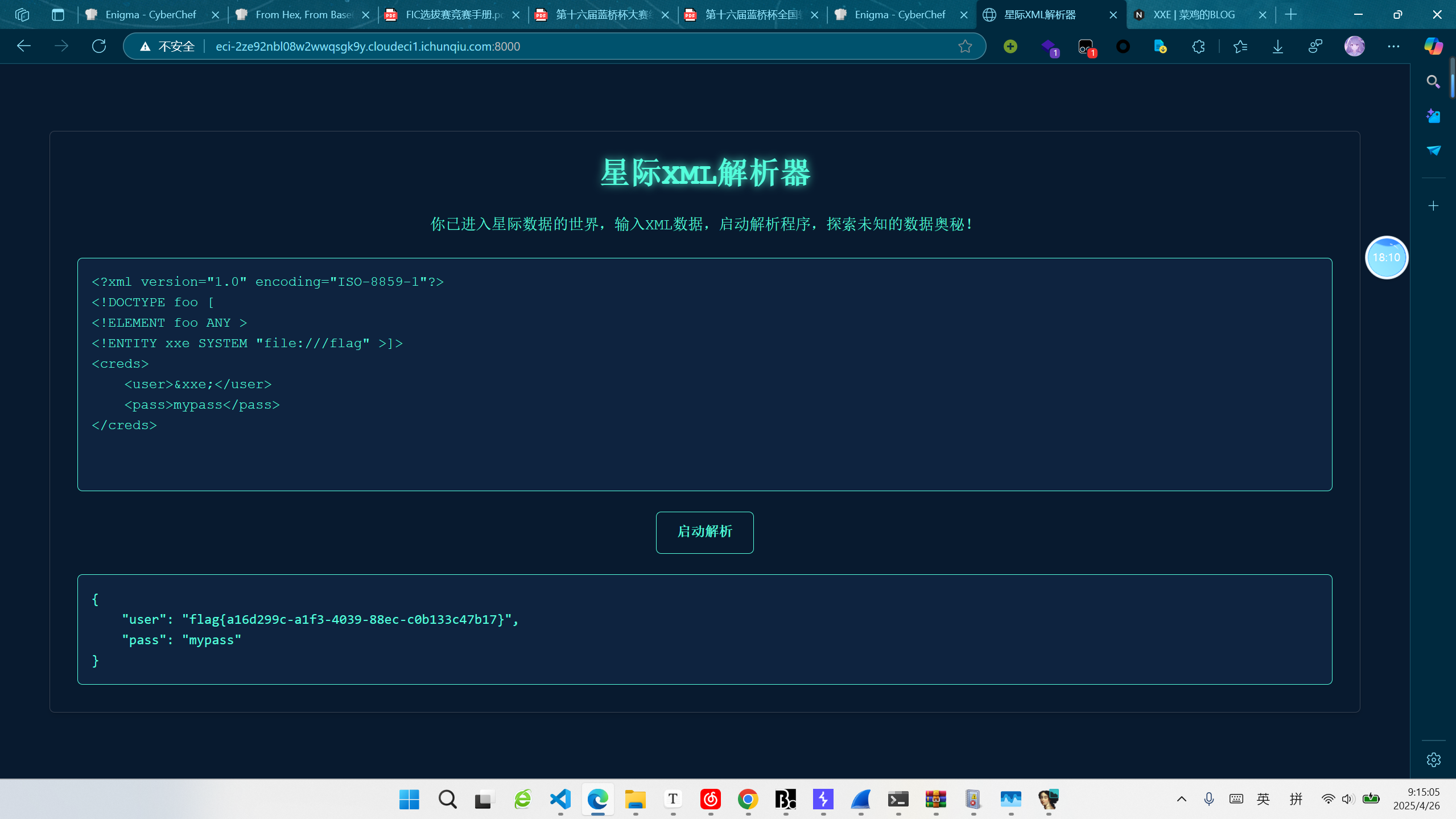Open the Downloads arrow icon
The width and height of the screenshot is (1456, 819).
[x=1278, y=46]
